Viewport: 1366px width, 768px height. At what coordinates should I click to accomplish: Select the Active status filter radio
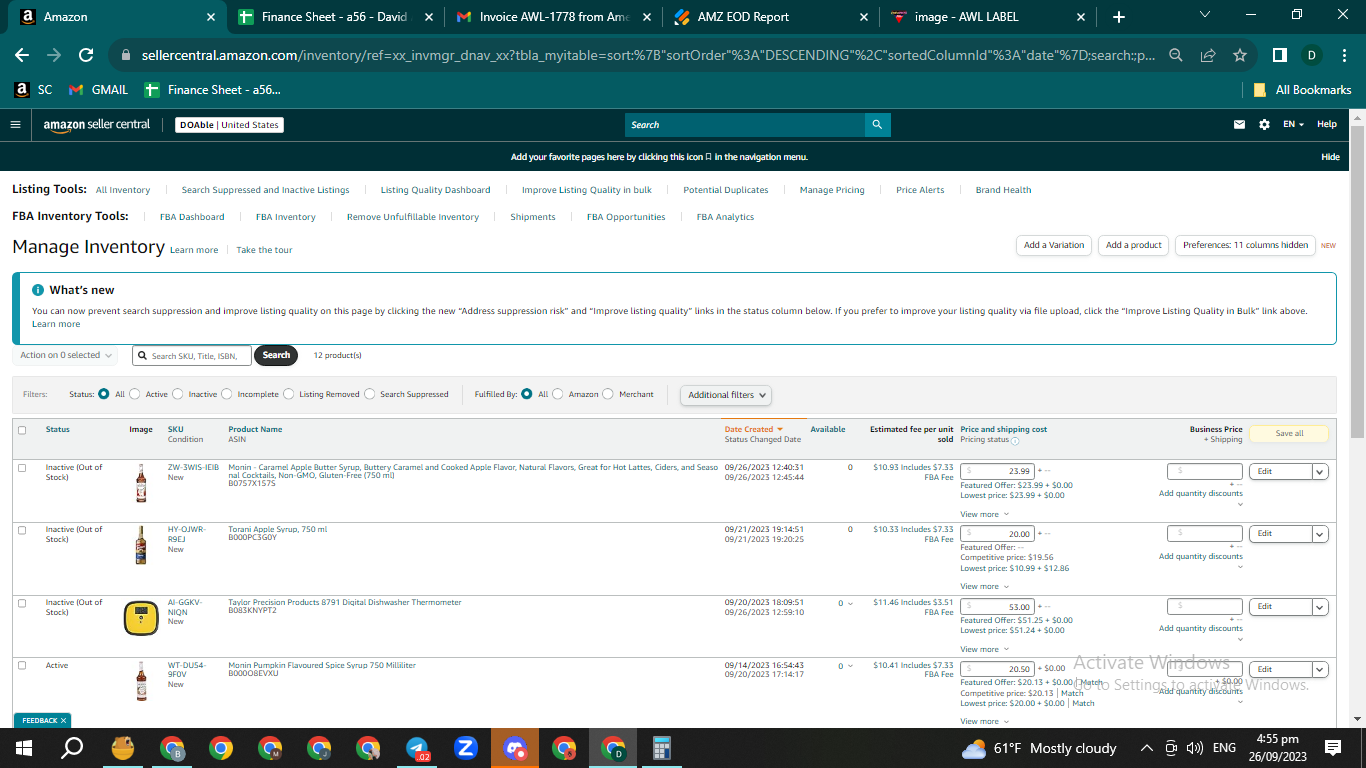click(x=135, y=394)
